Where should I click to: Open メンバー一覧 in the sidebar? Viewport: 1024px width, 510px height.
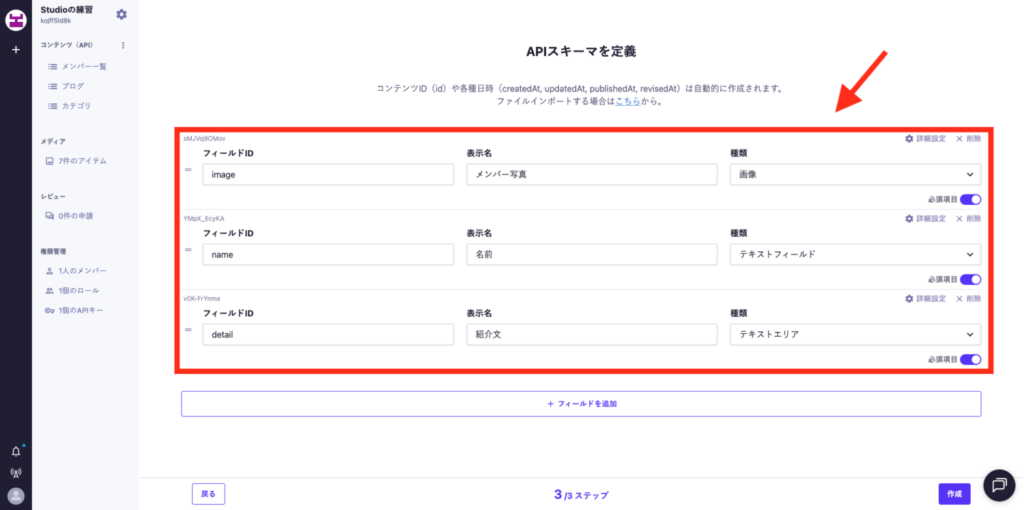click(83, 66)
